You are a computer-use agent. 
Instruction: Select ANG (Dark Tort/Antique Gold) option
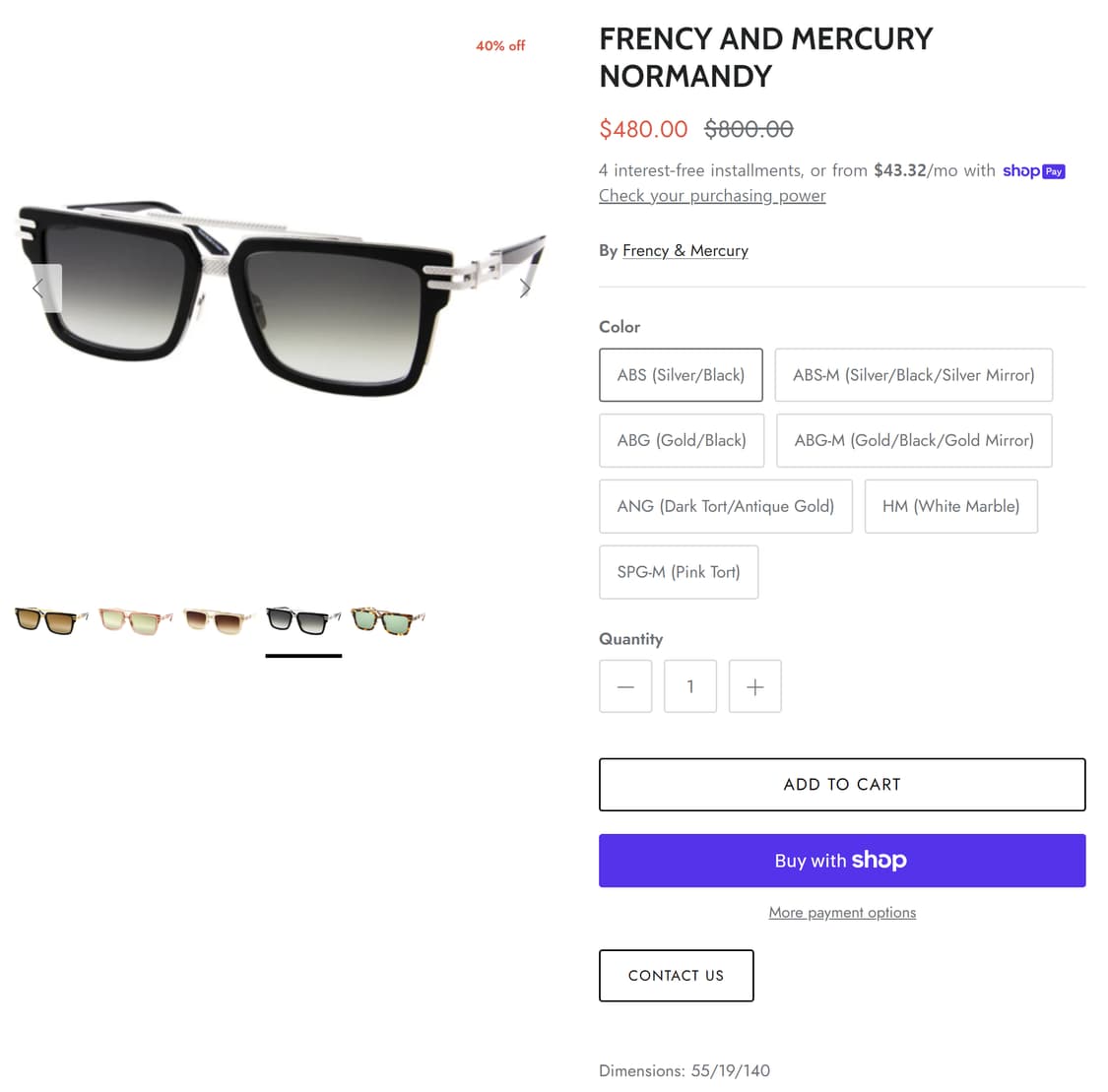tap(725, 506)
